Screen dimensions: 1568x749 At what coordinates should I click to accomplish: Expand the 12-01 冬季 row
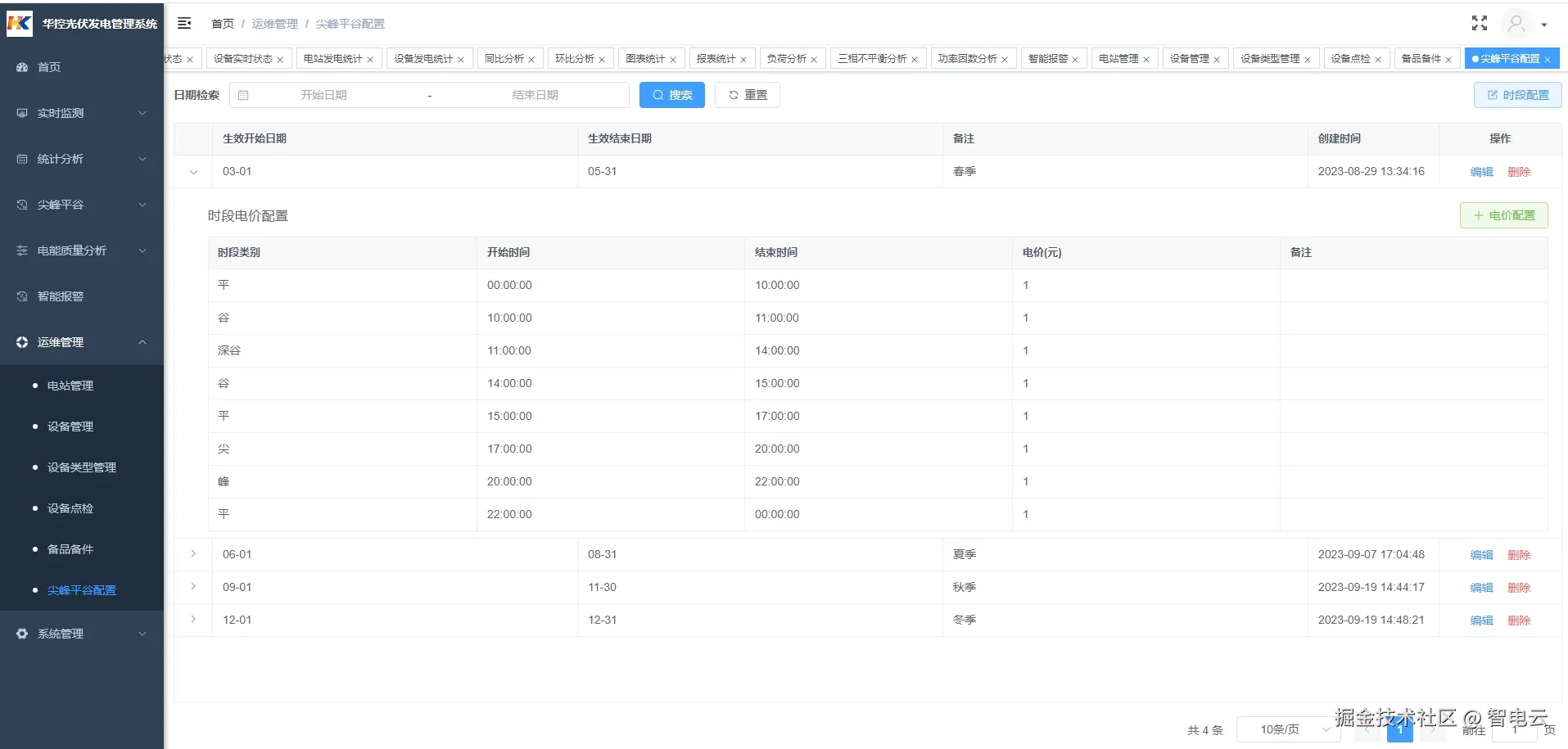tap(193, 620)
